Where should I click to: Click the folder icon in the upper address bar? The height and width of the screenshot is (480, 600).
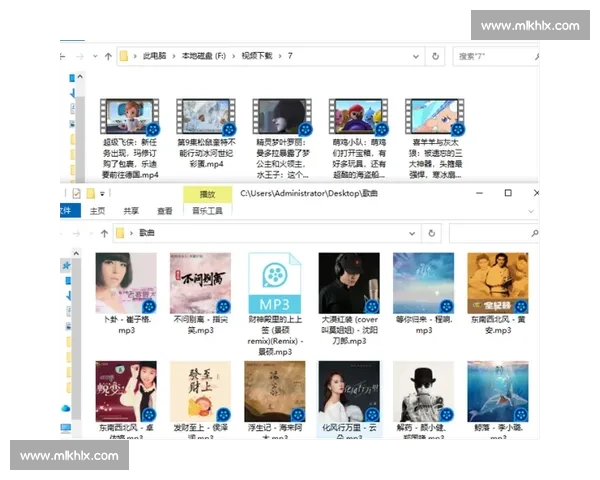tap(124, 56)
